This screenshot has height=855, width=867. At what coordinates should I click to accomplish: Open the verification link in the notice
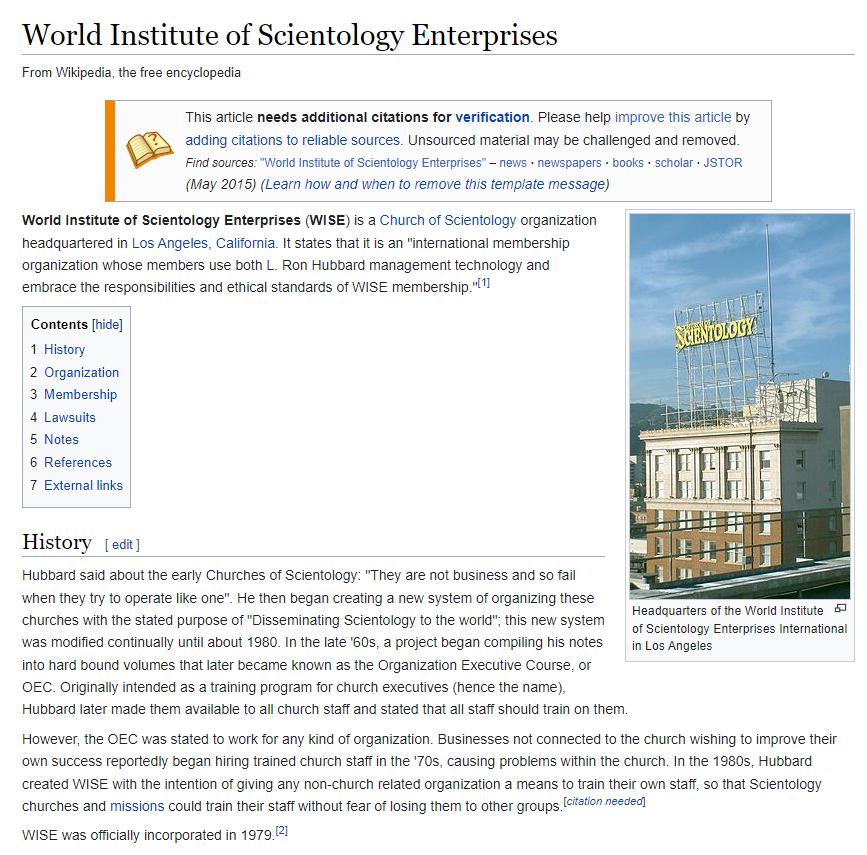pos(492,117)
